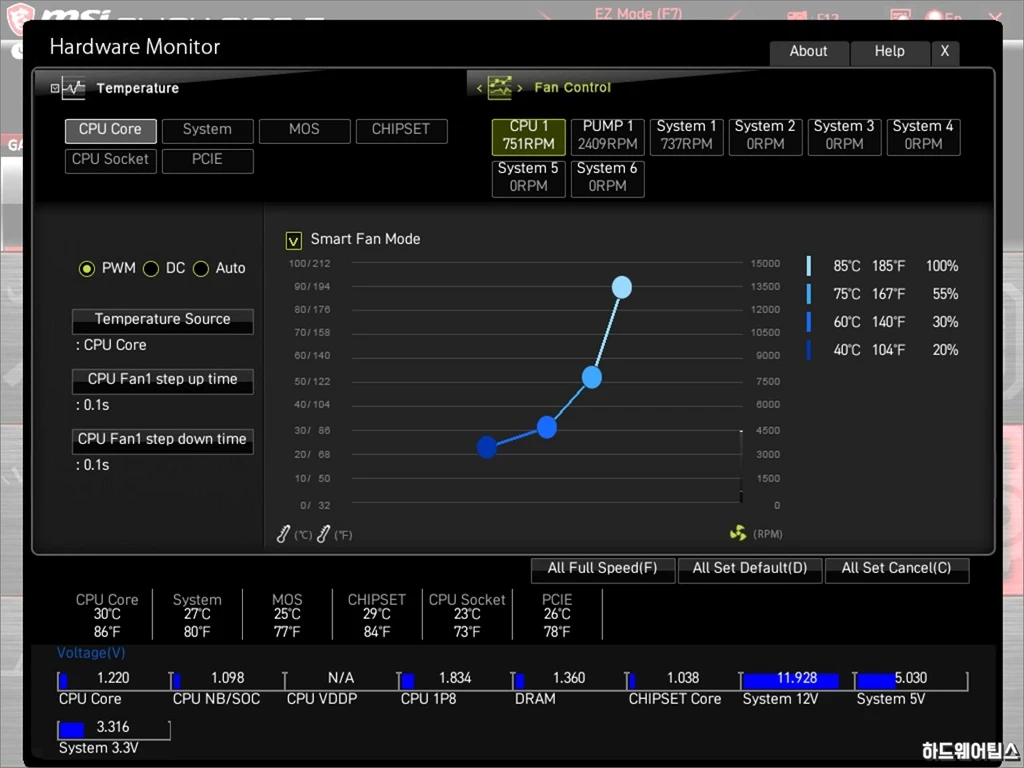Click the Celsius thermometer icon below the graph

(x=283, y=534)
